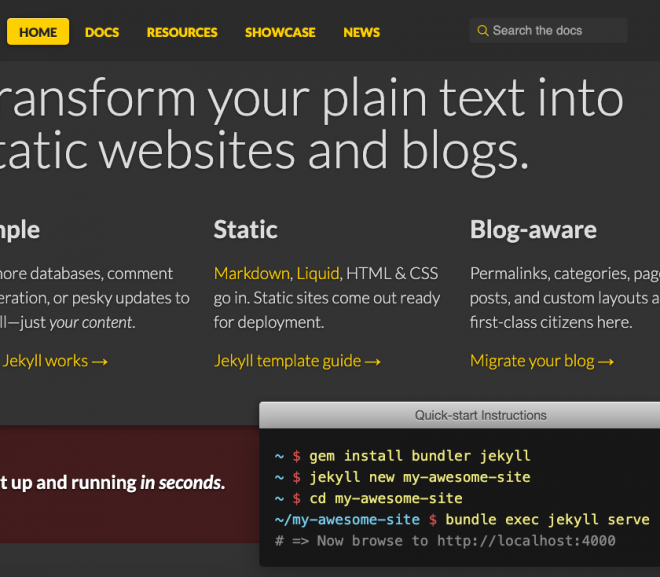
Task: Click the for deployment paragraph line
Action: click(269, 322)
